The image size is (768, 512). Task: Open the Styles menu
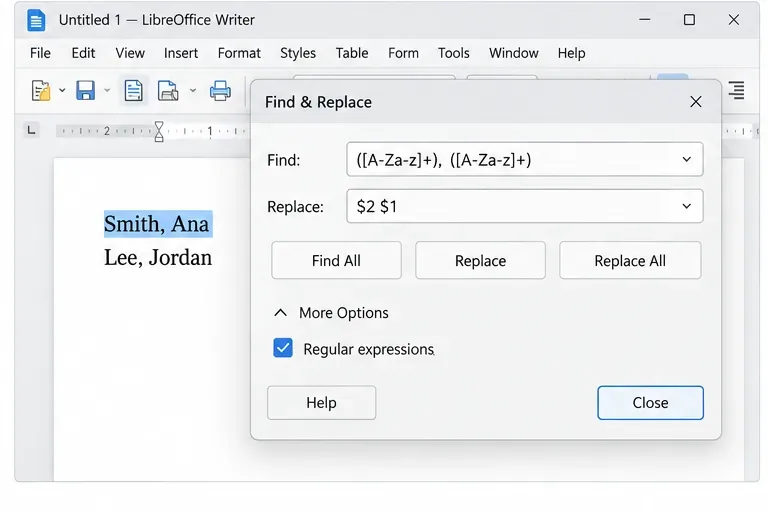tap(298, 53)
